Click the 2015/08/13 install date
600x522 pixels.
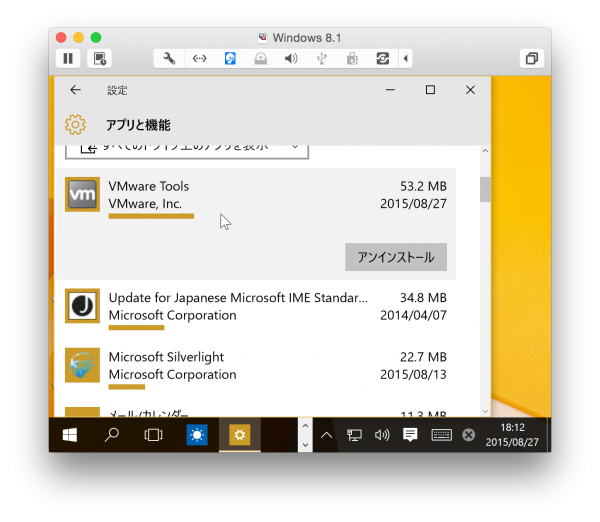[413, 375]
